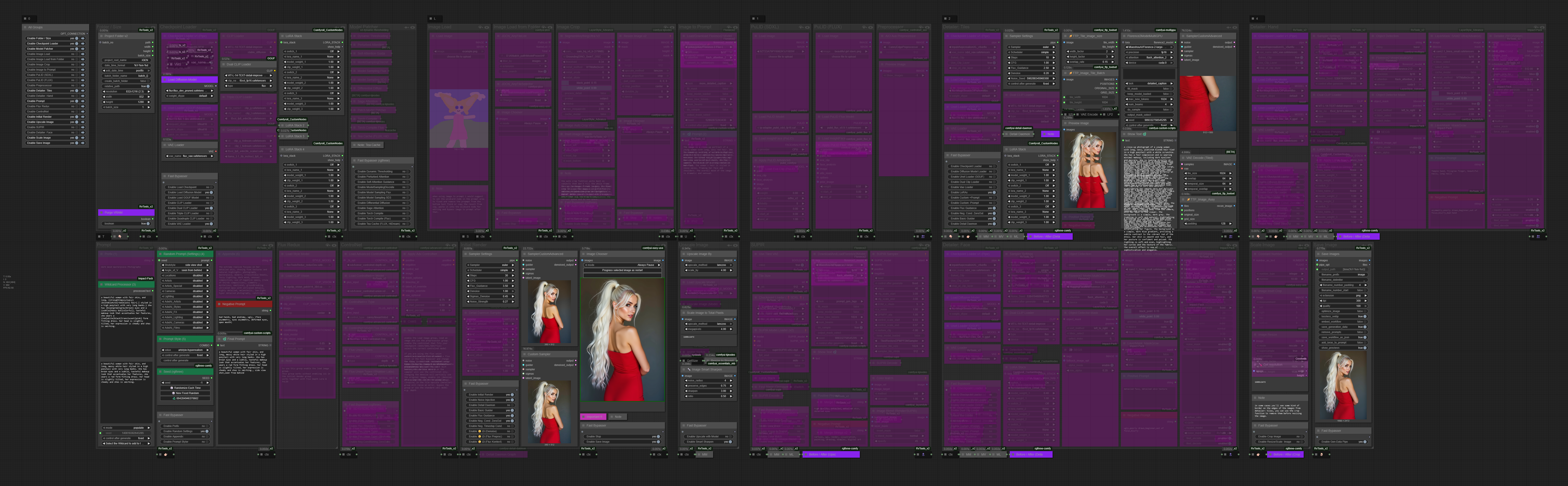Open the add_date_time postfix combo
This screenshot has width=1568, height=486.
coord(127,71)
